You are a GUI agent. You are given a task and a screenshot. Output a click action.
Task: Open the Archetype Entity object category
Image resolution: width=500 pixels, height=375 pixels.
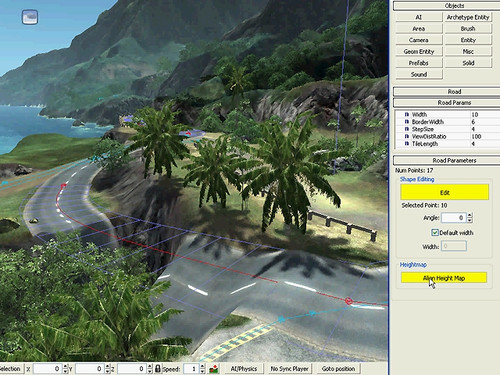click(468, 17)
